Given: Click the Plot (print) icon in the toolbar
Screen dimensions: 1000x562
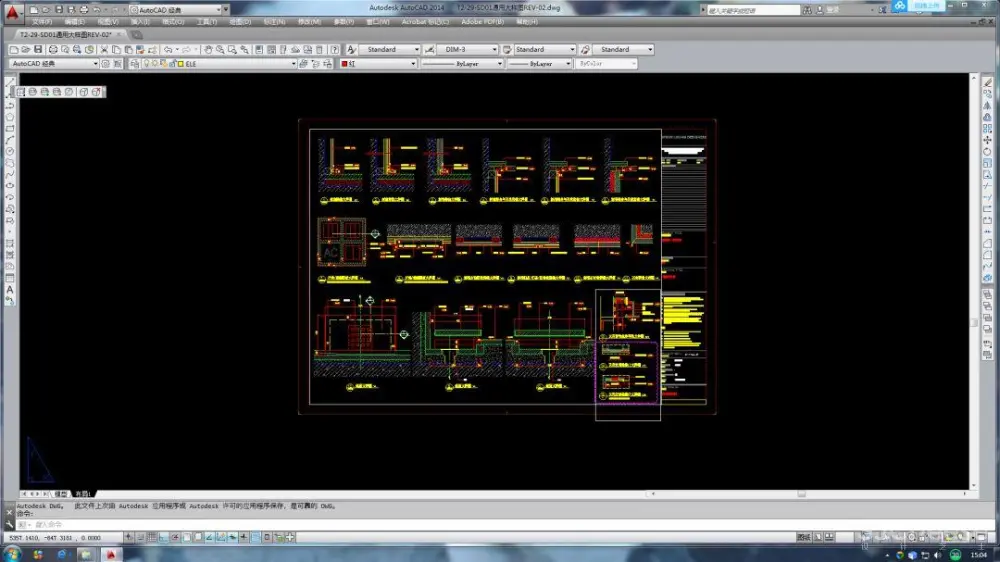Looking at the screenshot, I should [54, 49].
